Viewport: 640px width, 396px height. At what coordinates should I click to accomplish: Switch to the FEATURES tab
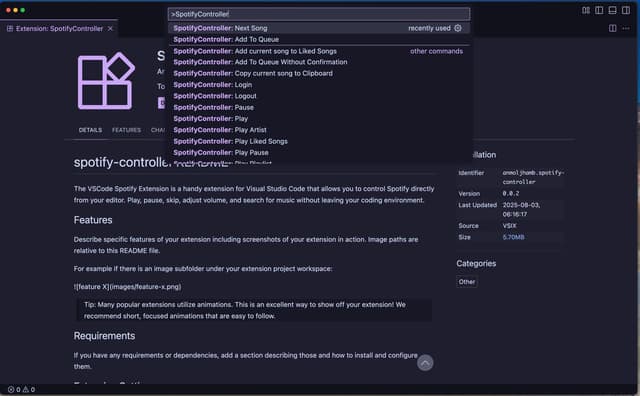[x=126, y=130]
